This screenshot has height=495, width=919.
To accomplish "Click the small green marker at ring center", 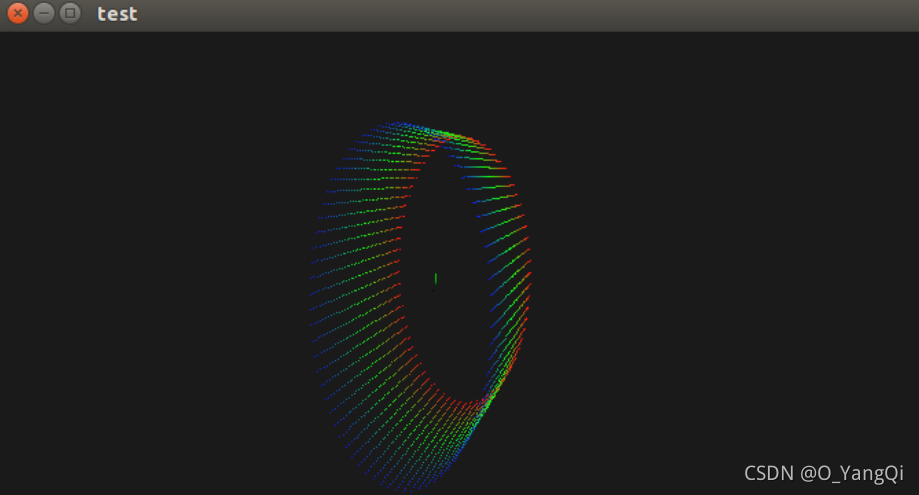I will click(x=435, y=279).
